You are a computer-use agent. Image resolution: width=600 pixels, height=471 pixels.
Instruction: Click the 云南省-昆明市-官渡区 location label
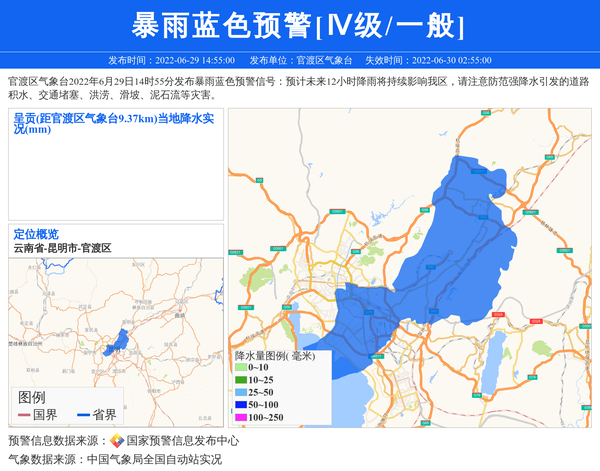coord(62,247)
